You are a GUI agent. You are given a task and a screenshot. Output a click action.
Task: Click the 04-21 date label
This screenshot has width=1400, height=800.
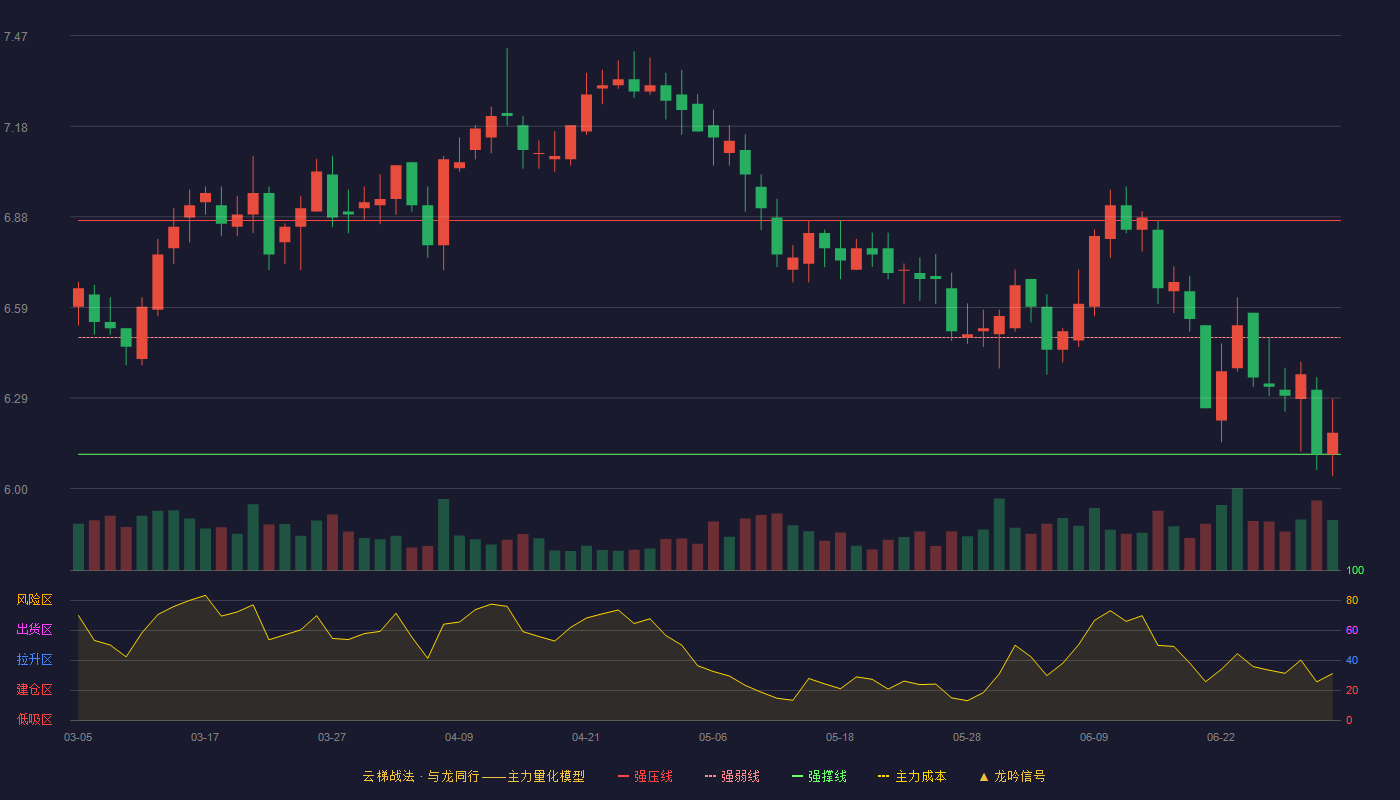[586, 737]
